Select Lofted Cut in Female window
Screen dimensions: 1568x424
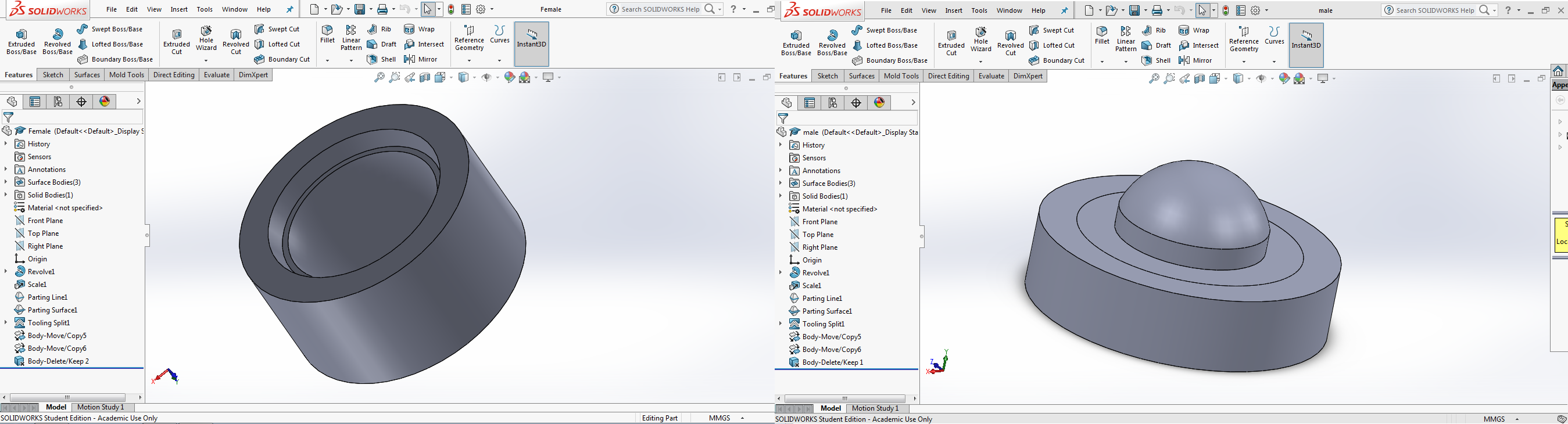(277, 44)
